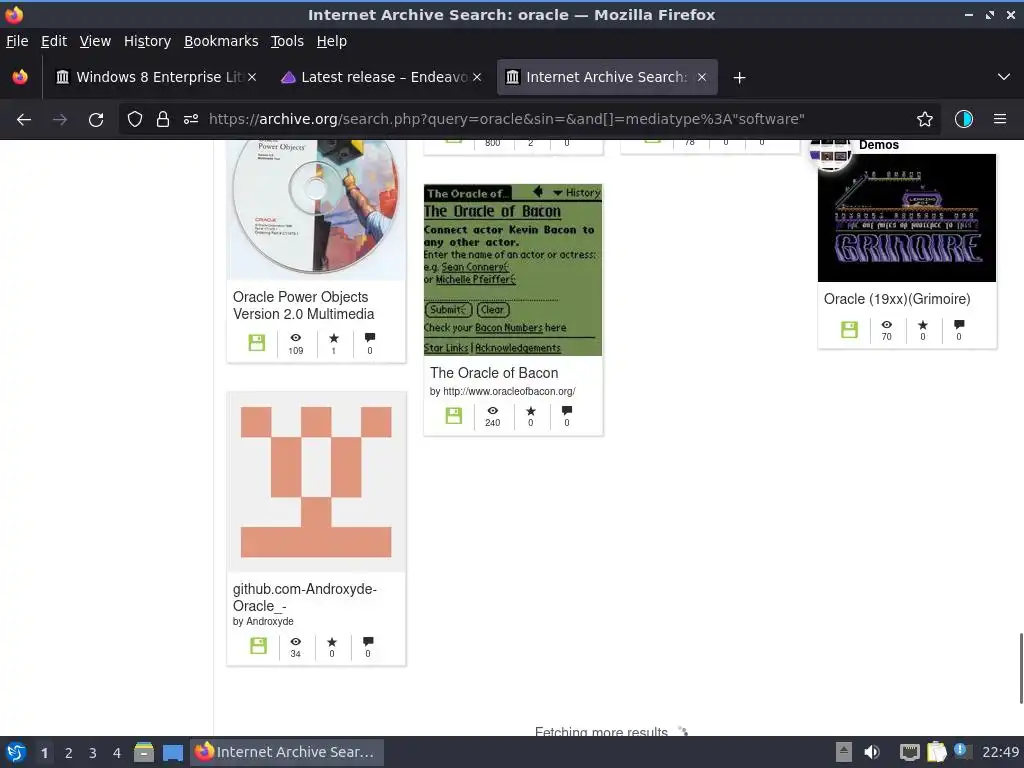Switch to virtual desktop 2
Viewport: 1024px width, 768px height.
tap(69, 753)
